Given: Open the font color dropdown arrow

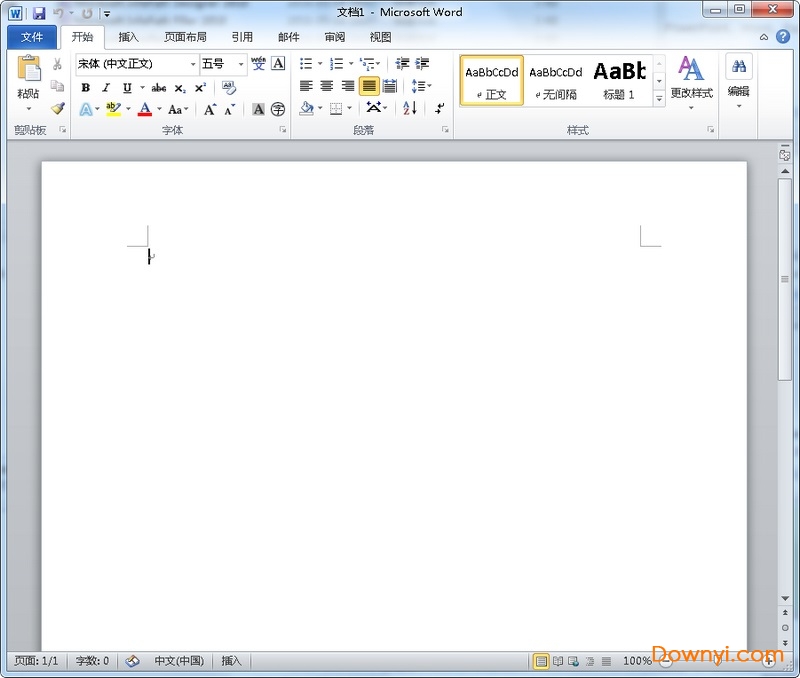Looking at the screenshot, I should click(159, 109).
